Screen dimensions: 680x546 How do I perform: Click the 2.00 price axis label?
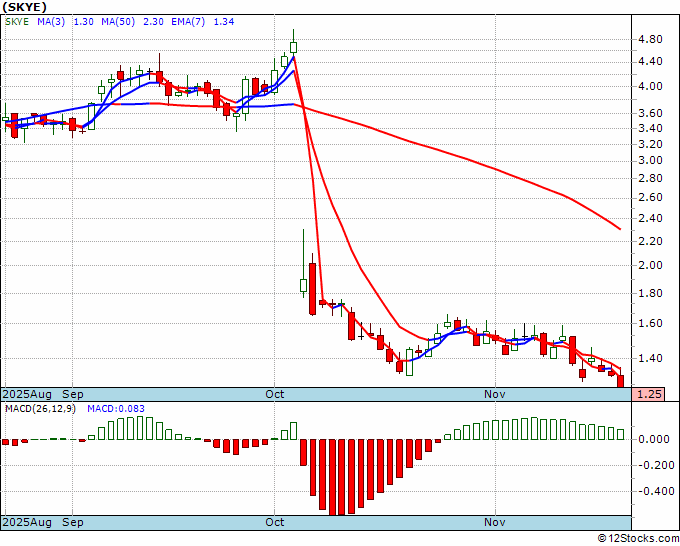[x=650, y=265]
